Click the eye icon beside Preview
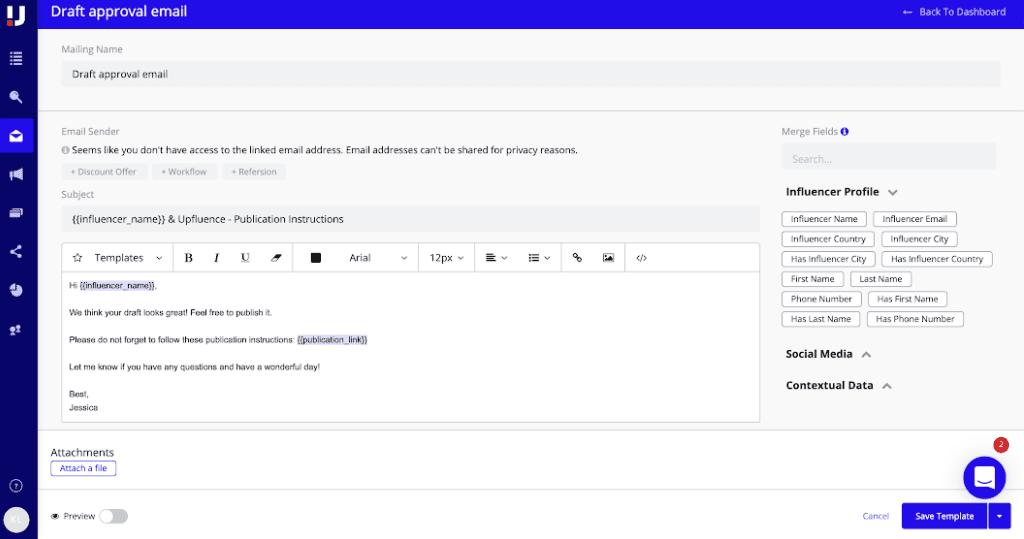1024x539 pixels. 55,516
